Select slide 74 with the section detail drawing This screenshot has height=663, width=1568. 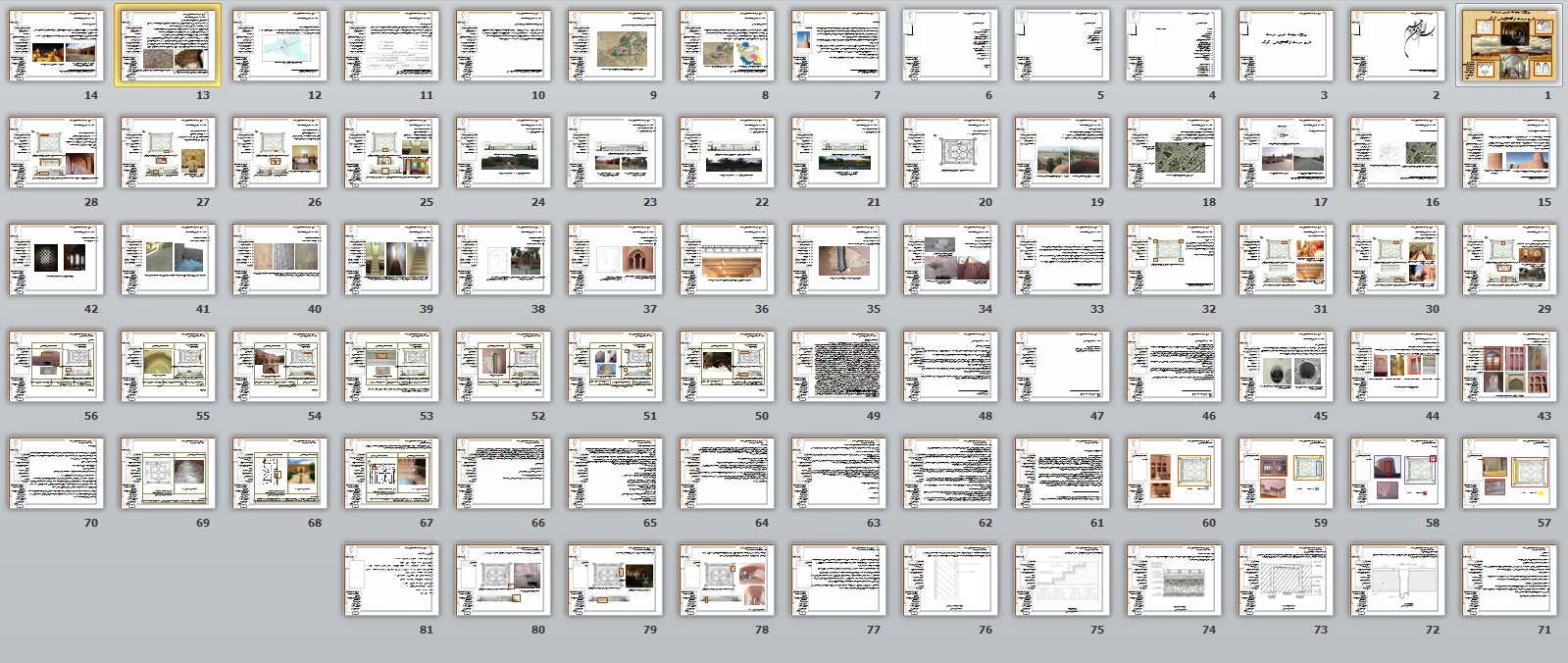[1174, 581]
